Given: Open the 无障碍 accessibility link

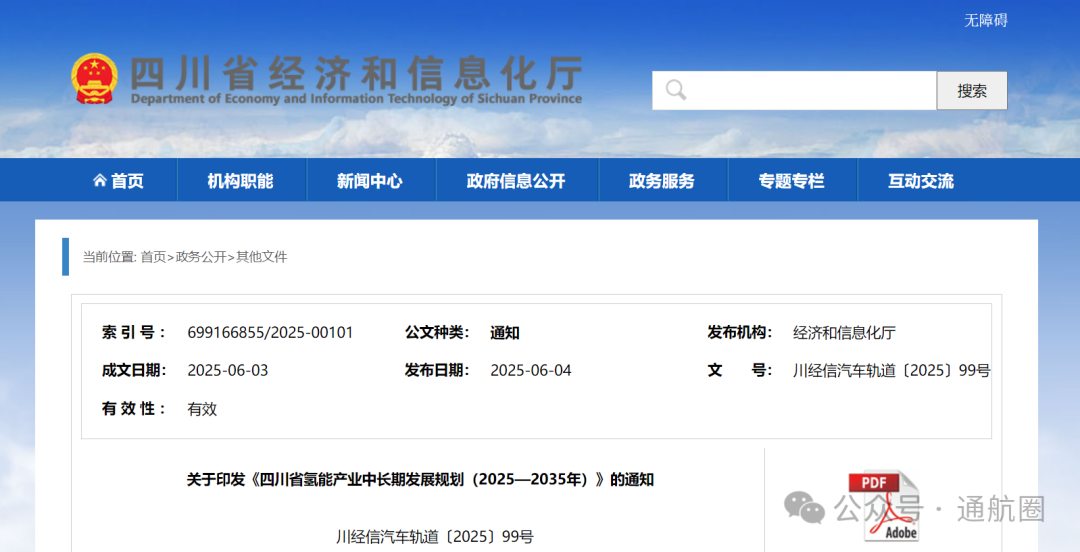Looking at the screenshot, I should coord(986,21).
